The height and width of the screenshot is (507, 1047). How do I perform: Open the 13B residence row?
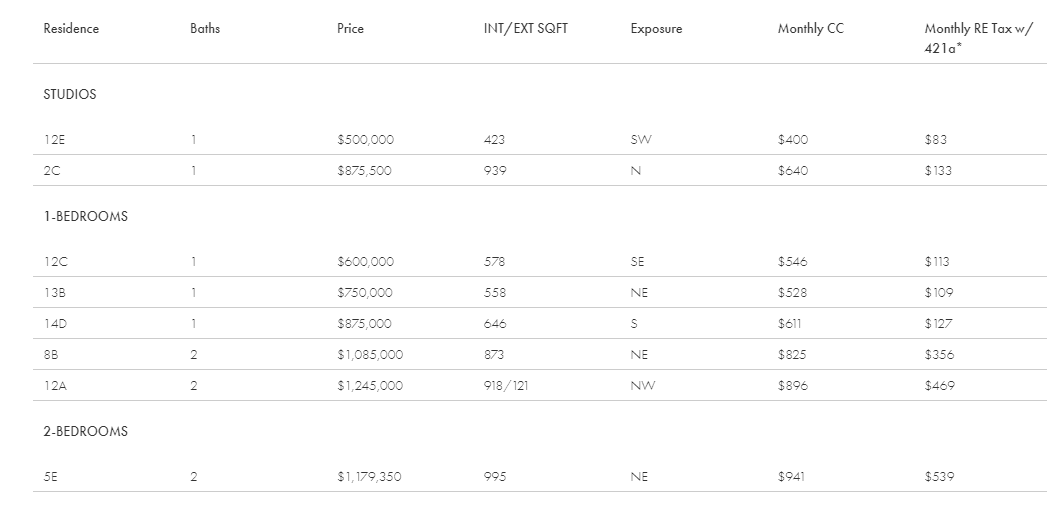click(54, 293)
